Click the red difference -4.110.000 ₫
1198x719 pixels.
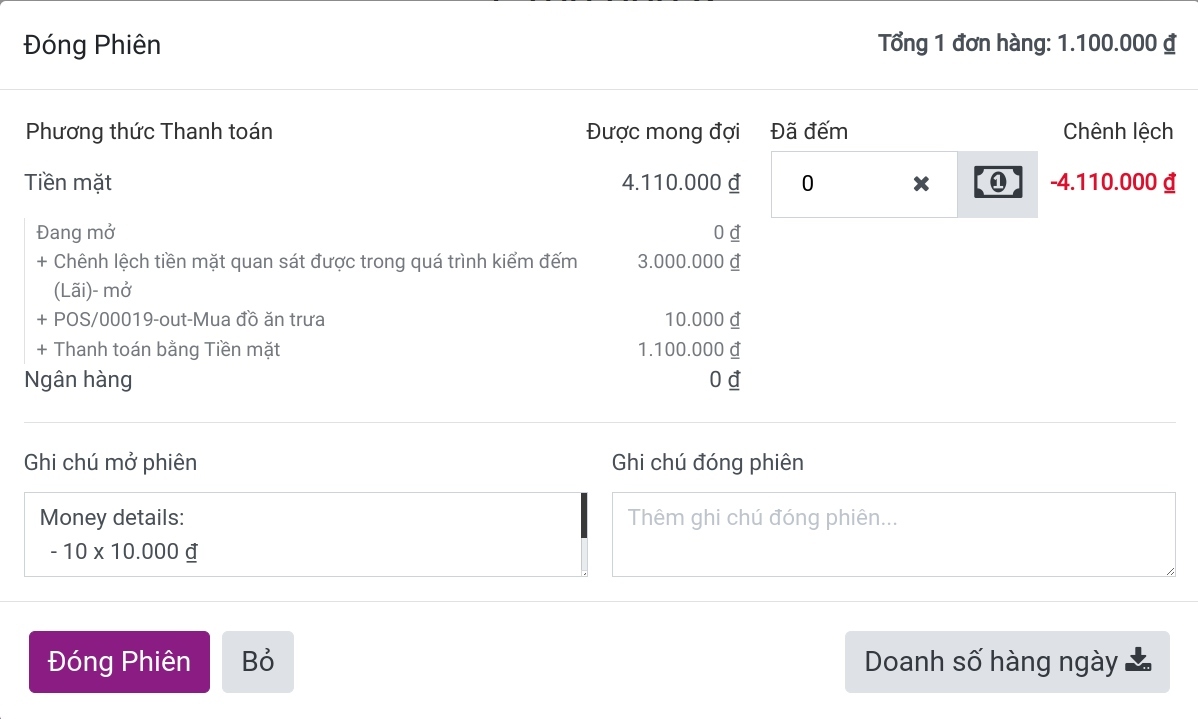tap(1112, 183)
